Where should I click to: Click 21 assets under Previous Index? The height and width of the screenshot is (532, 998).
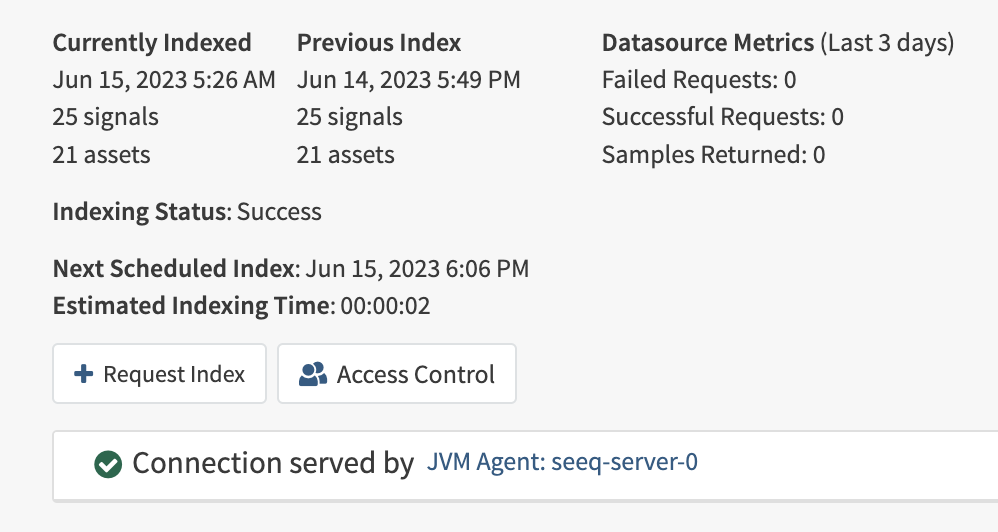point(346,155)
